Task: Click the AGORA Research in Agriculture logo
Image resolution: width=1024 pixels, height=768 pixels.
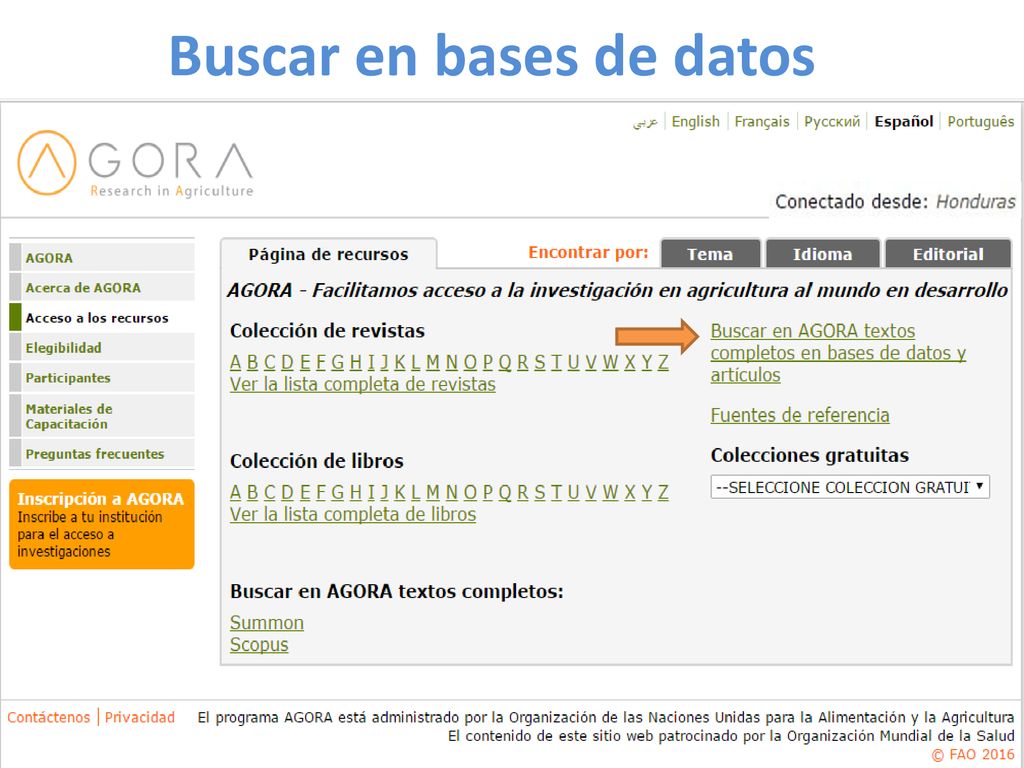Action: (x=135, y=163)
